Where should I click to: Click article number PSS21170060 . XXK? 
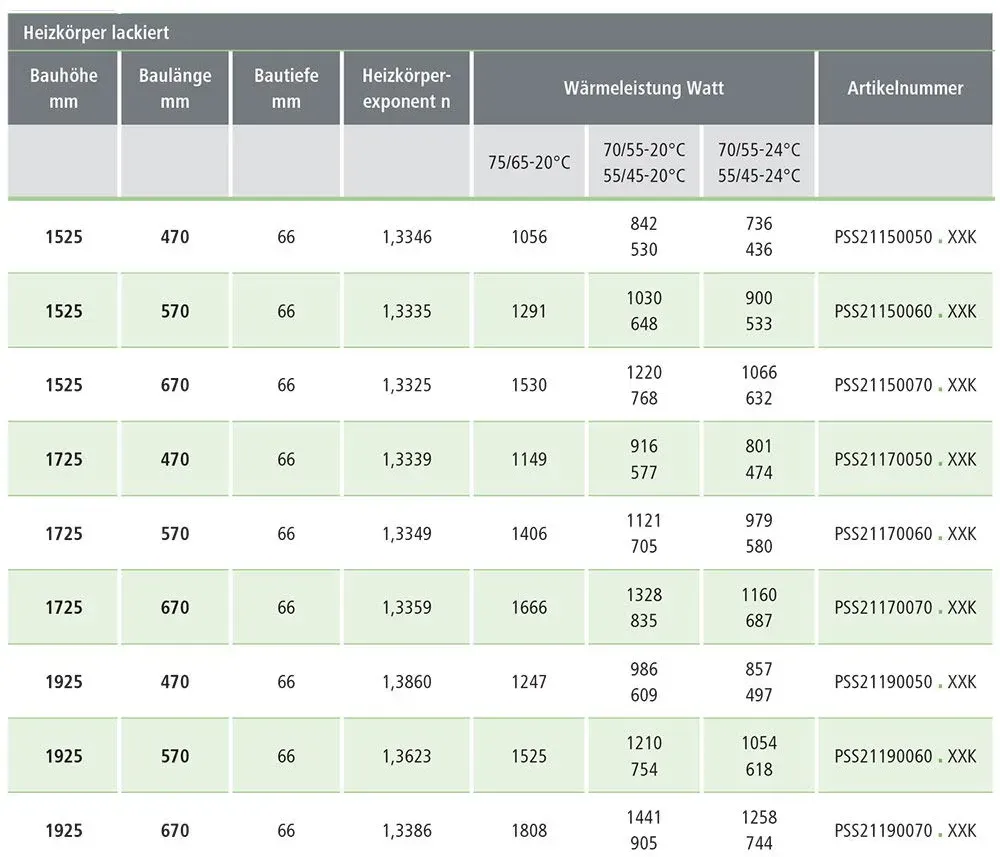point(905,534)
